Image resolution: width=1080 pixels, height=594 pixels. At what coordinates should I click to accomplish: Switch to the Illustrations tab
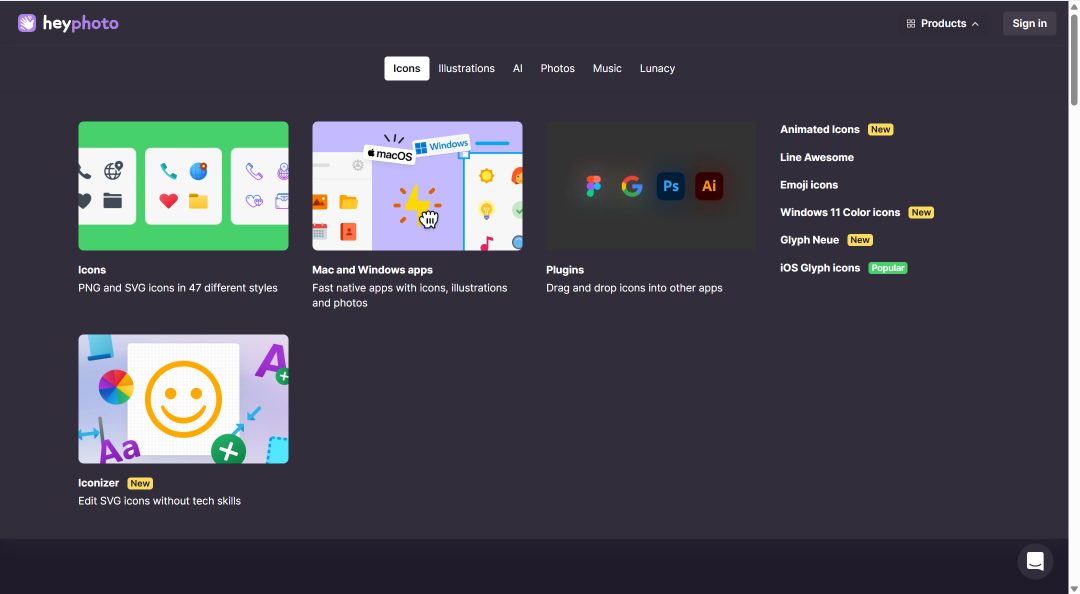(x=466, y=68)
